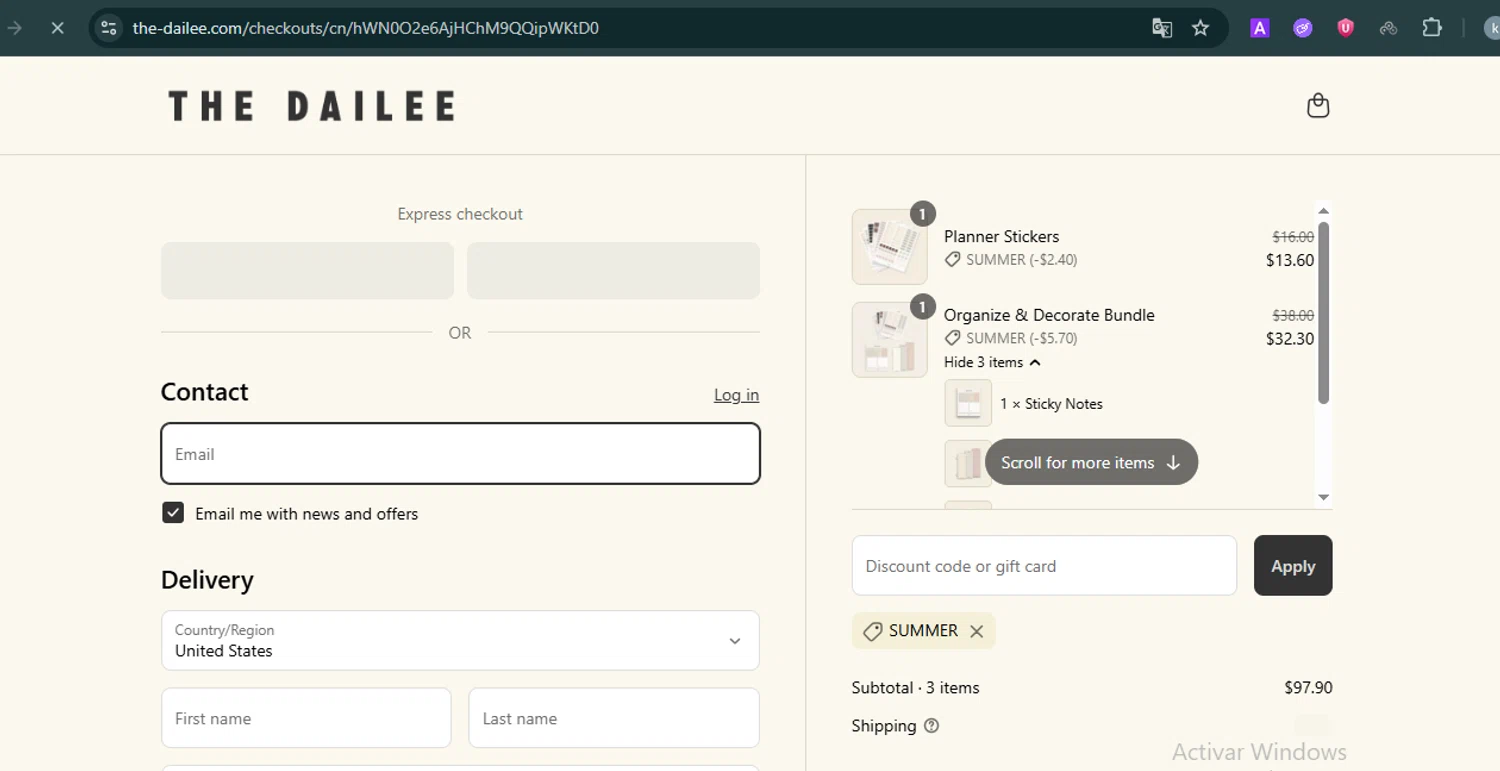Screen dimensions: 1500x771
Task: Click the SUMMER discount tag chip
Action: click(923, 631)
